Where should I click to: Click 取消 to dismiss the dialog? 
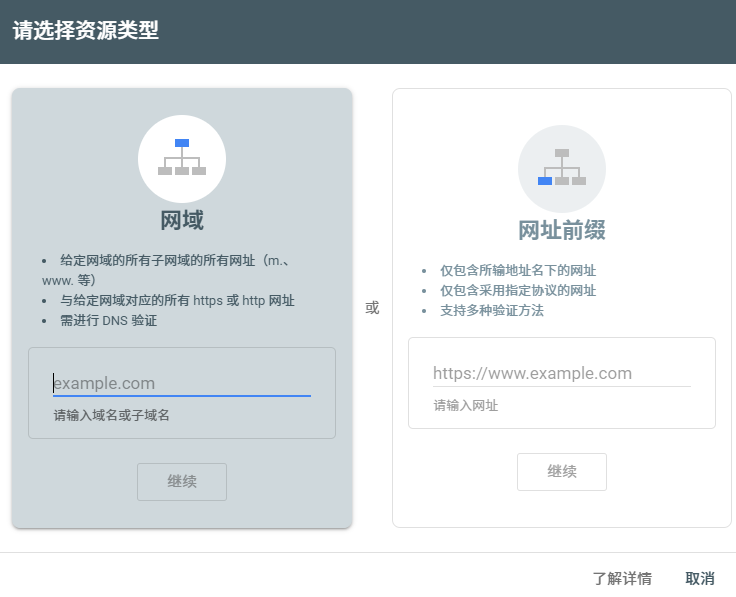[x=700, y=578]
